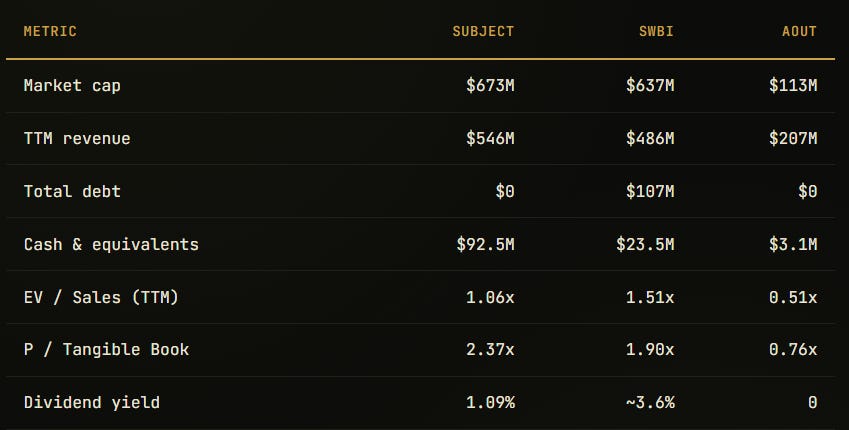The height and width of the screenshot is (430, 849).
Task: Click the $207M AOUT revenue value
Action: coord(793,138)
